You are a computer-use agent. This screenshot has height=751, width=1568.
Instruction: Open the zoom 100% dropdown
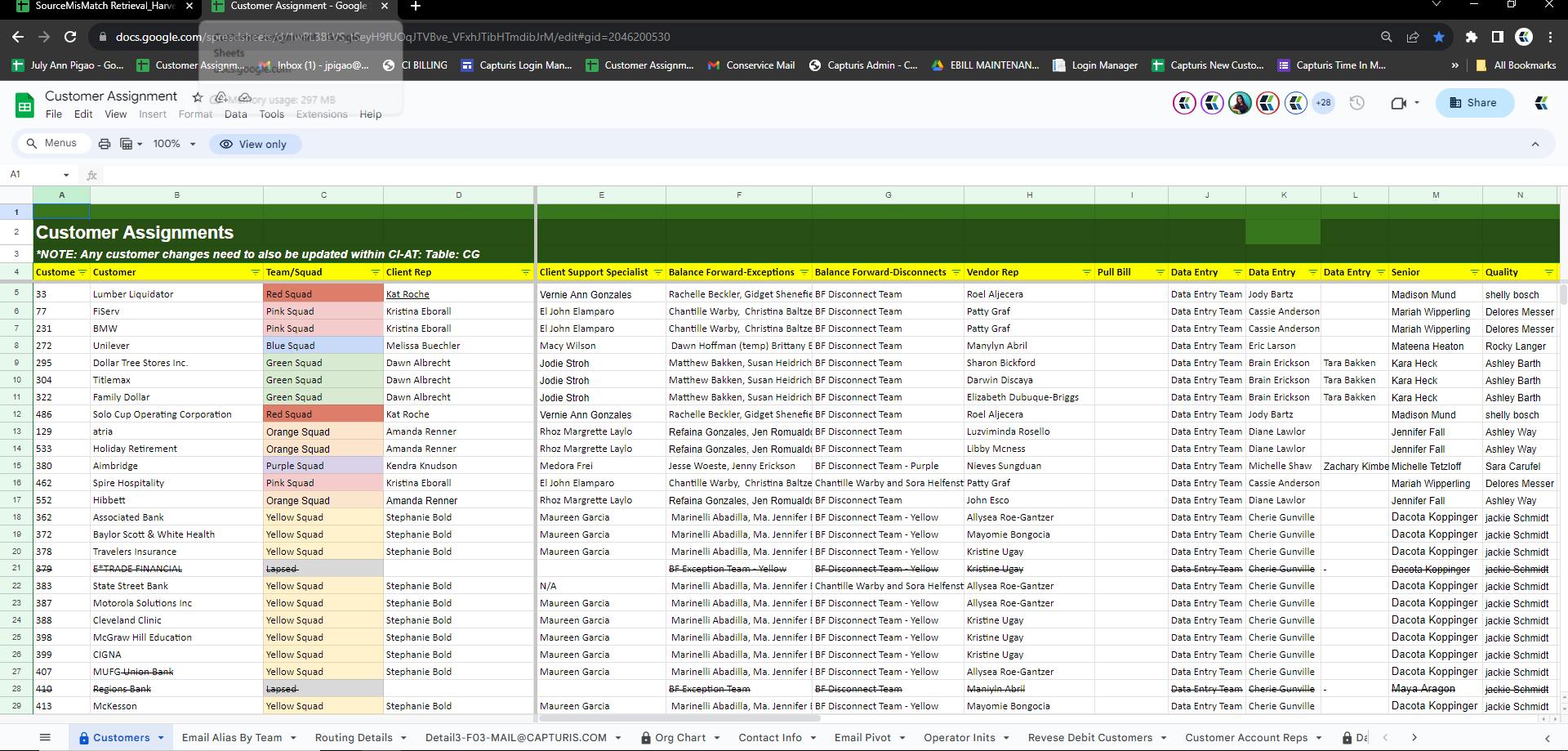pyautogui.click(x=175, y=144)
